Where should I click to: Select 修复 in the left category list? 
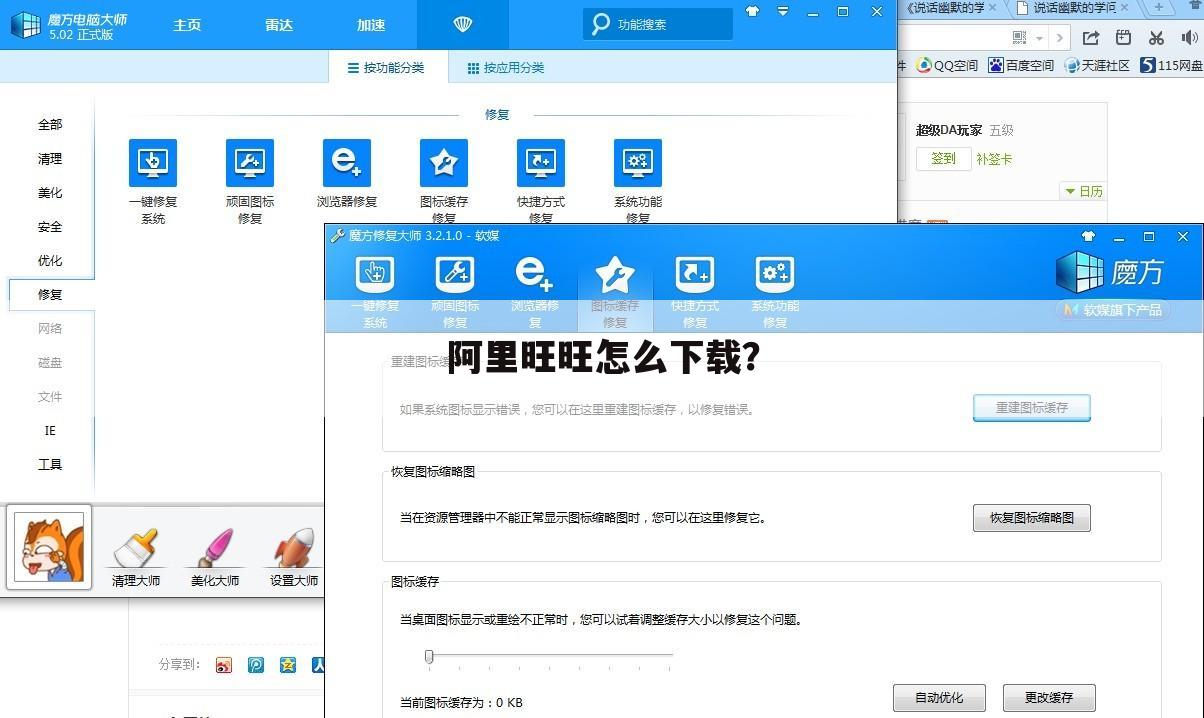click(50, 295)
